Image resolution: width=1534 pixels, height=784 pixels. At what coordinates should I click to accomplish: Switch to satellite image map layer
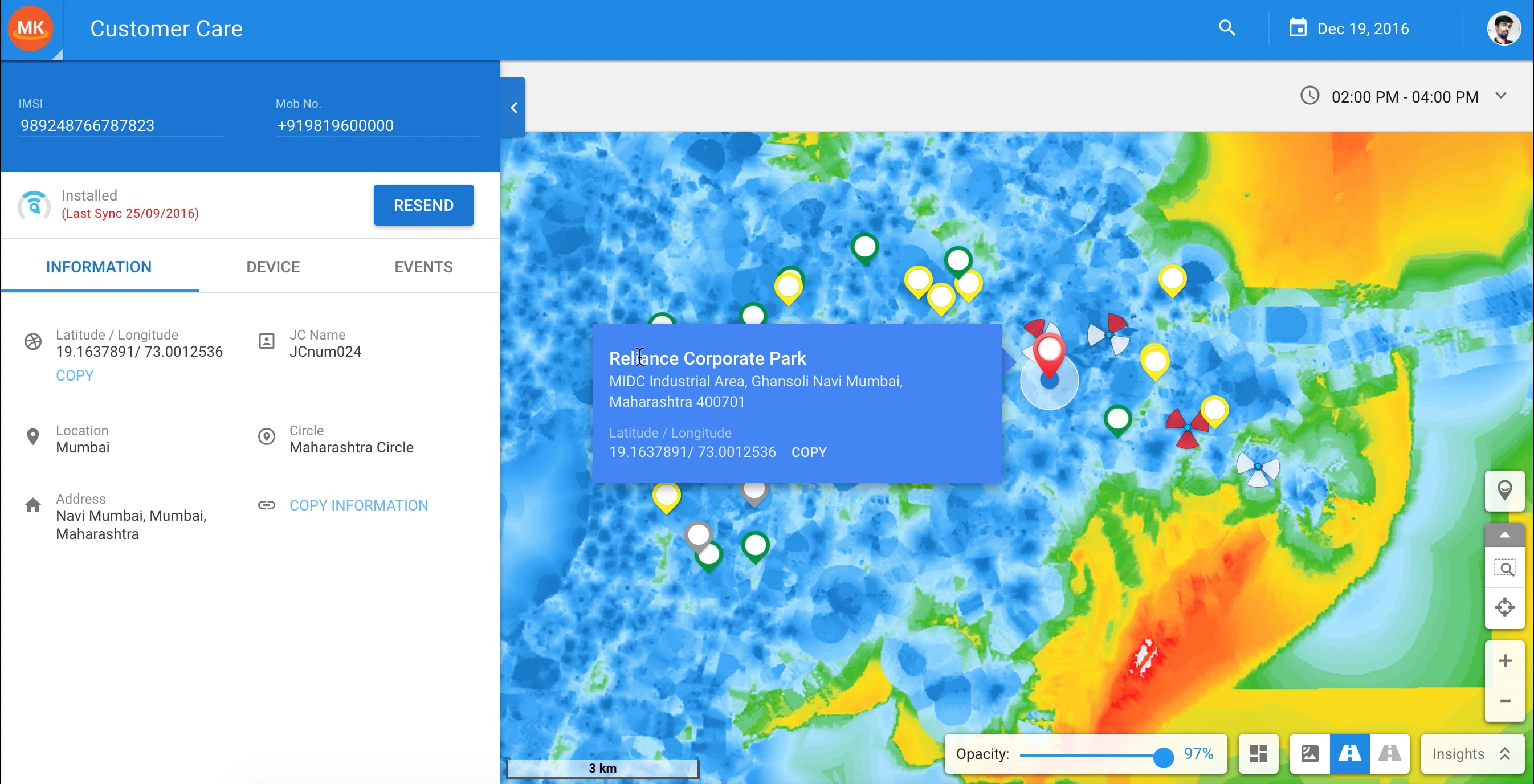(x=1309, y=754)
